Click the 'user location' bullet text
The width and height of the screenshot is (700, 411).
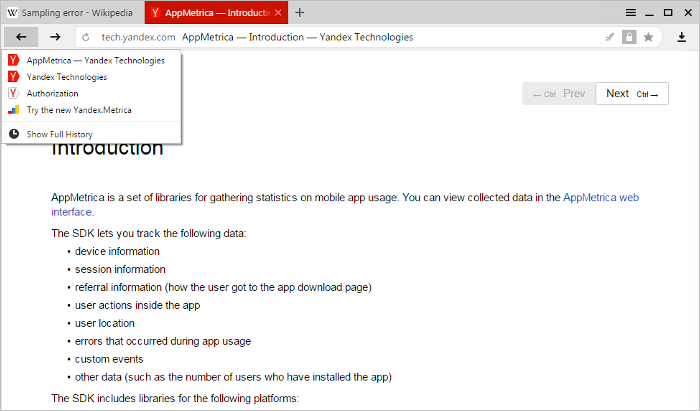pos(104,323)
